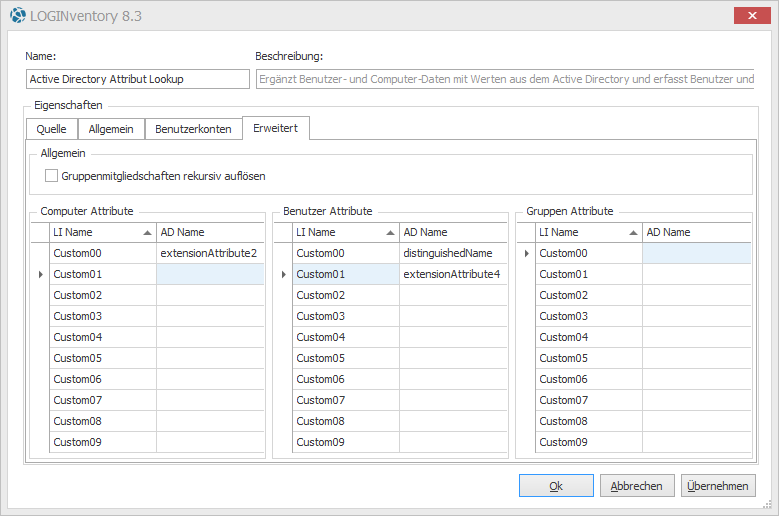779x516 pixels.
Task: Select Custom07 in Gruppen Attribute table
Action: coord(589,400)
